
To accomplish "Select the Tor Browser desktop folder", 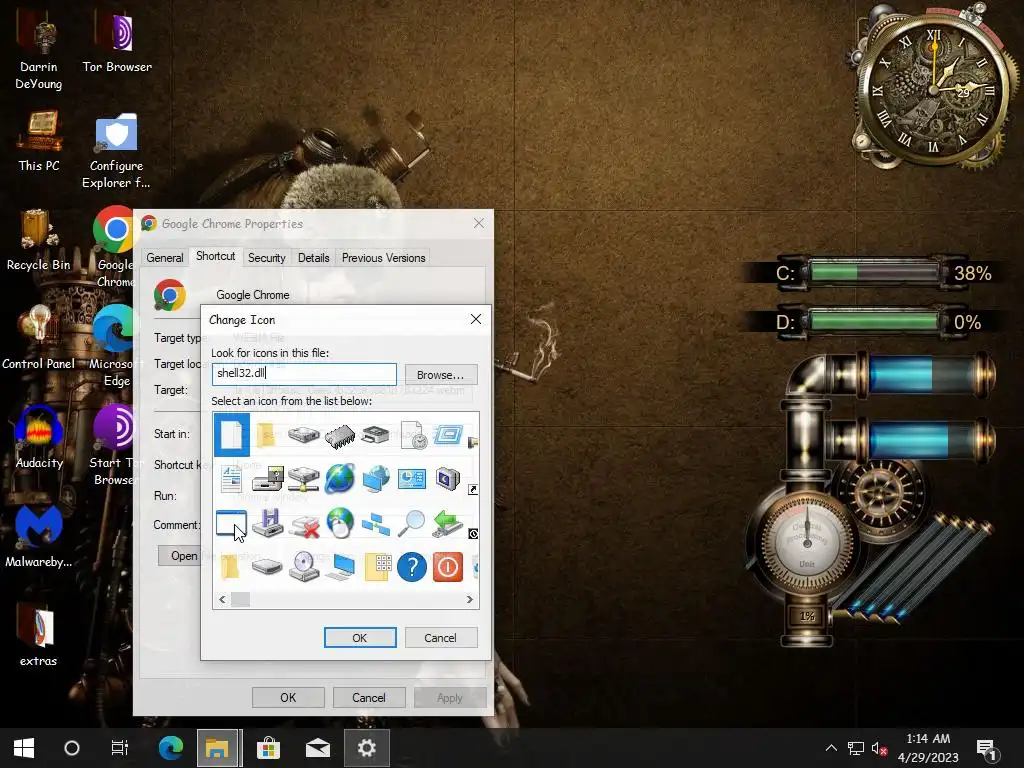I will pyautogui.click(x=117, y=42).
